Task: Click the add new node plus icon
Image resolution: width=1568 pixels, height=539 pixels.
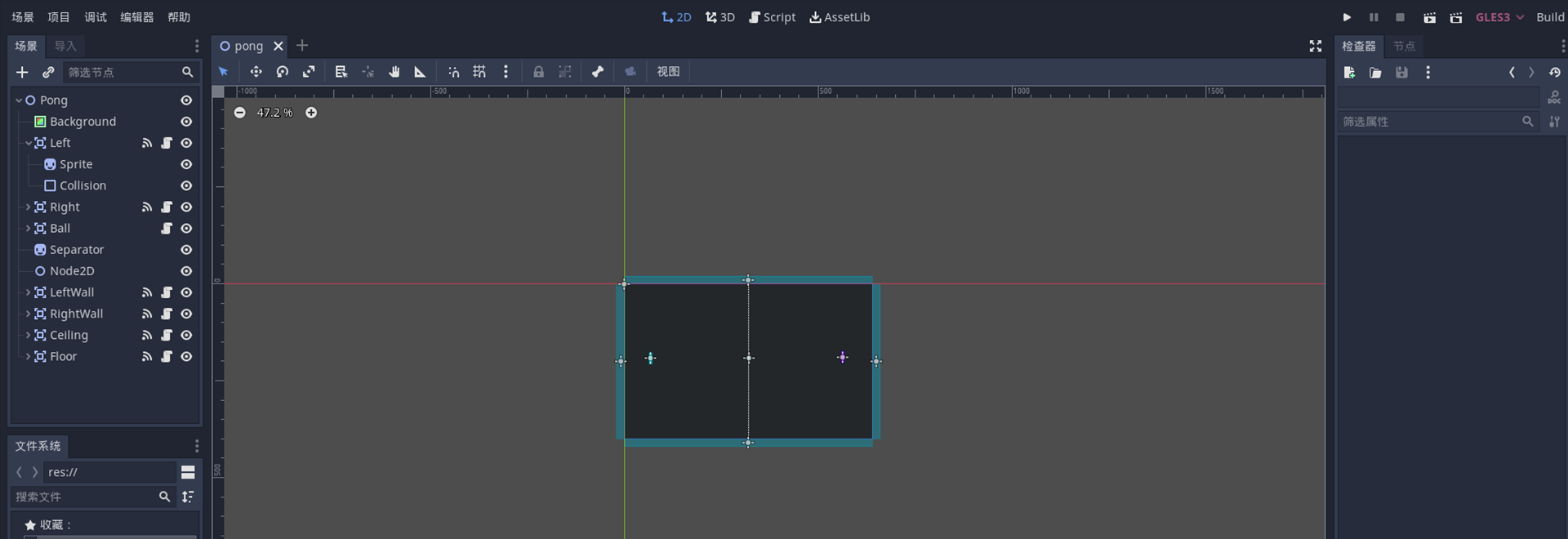Action: 22,73
